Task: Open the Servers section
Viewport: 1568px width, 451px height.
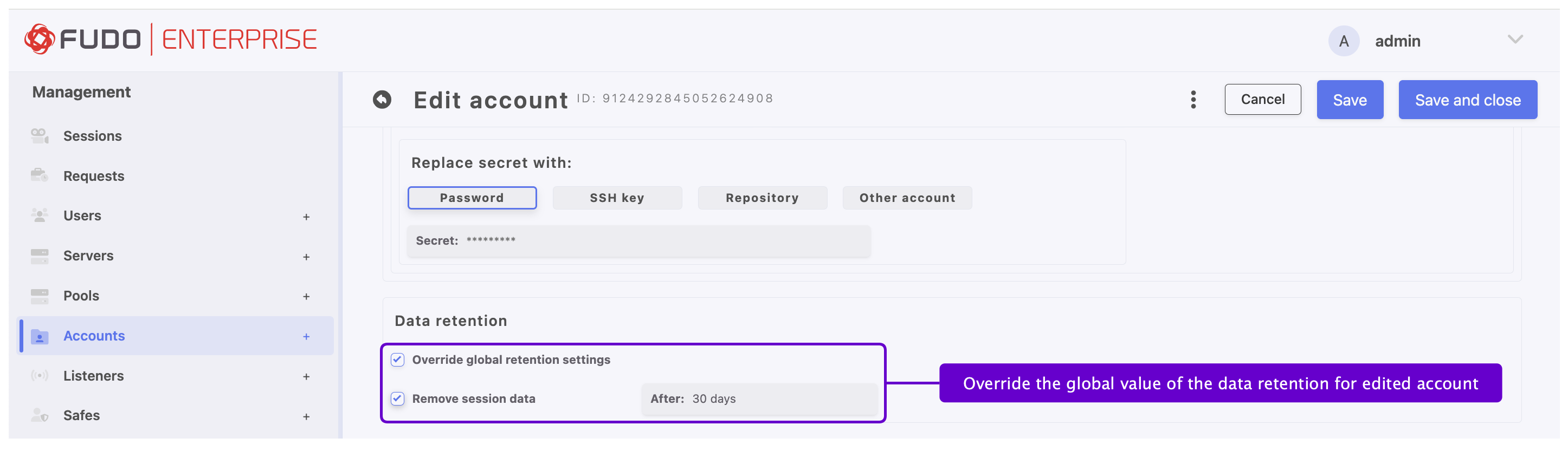Action: [x=88, y=256]
